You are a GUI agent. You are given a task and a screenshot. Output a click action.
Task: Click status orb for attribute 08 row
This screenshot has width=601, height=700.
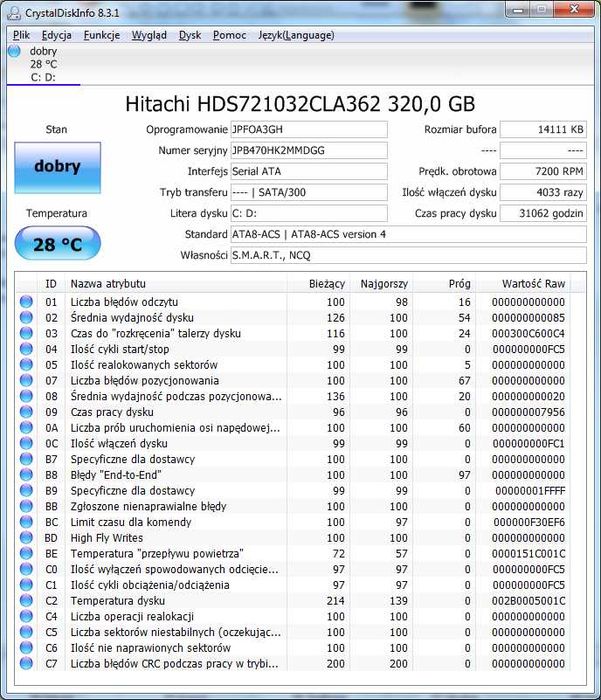click(x=26, y=396)
